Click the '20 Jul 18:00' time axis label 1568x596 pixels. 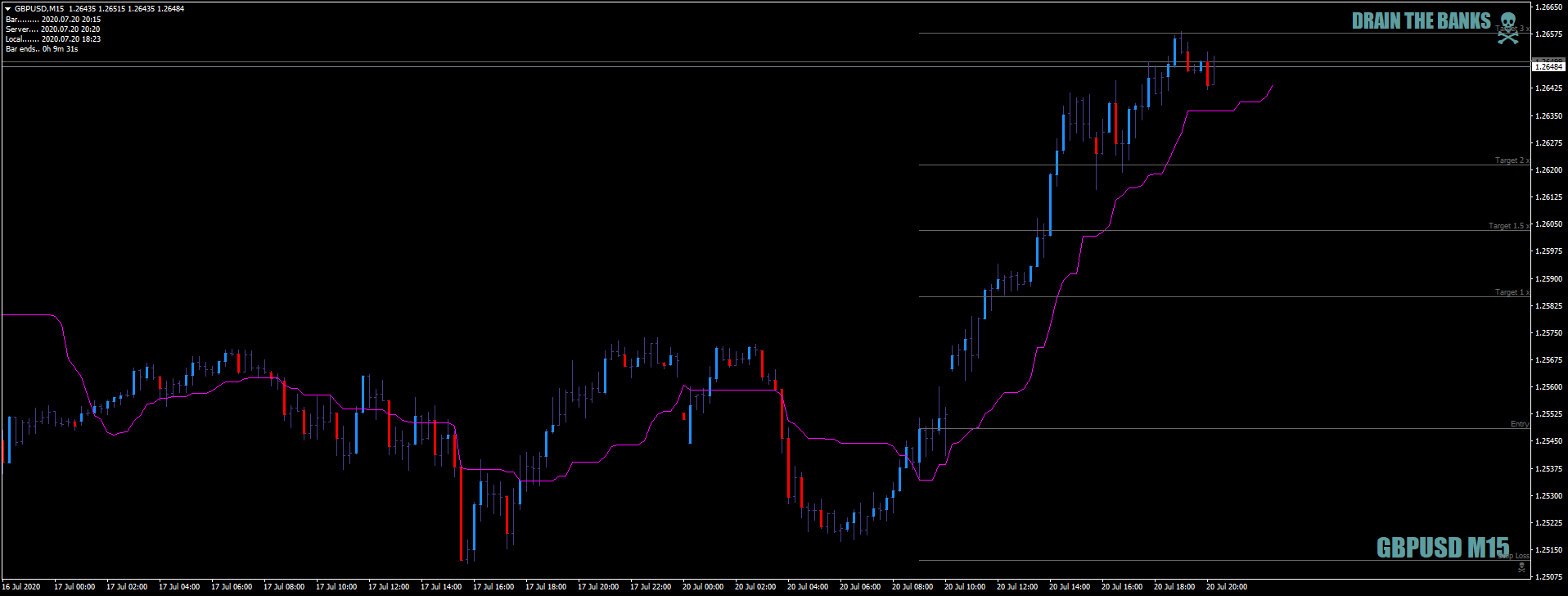(1174, 587)
